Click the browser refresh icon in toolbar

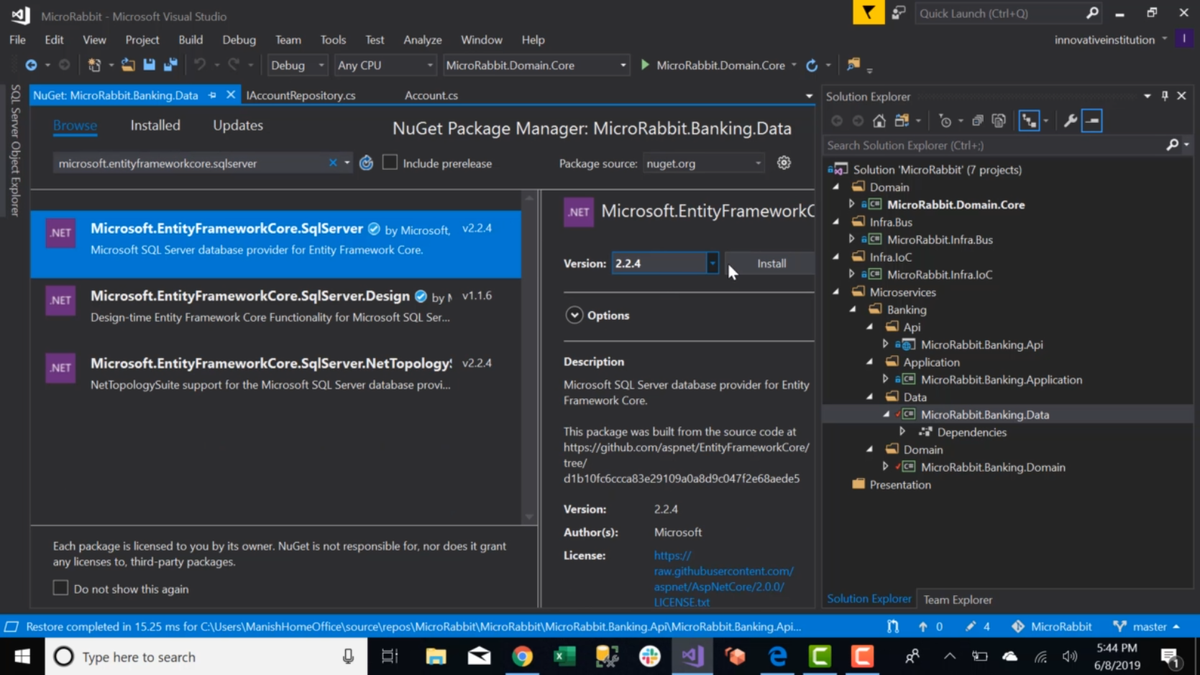pos(812,65)
